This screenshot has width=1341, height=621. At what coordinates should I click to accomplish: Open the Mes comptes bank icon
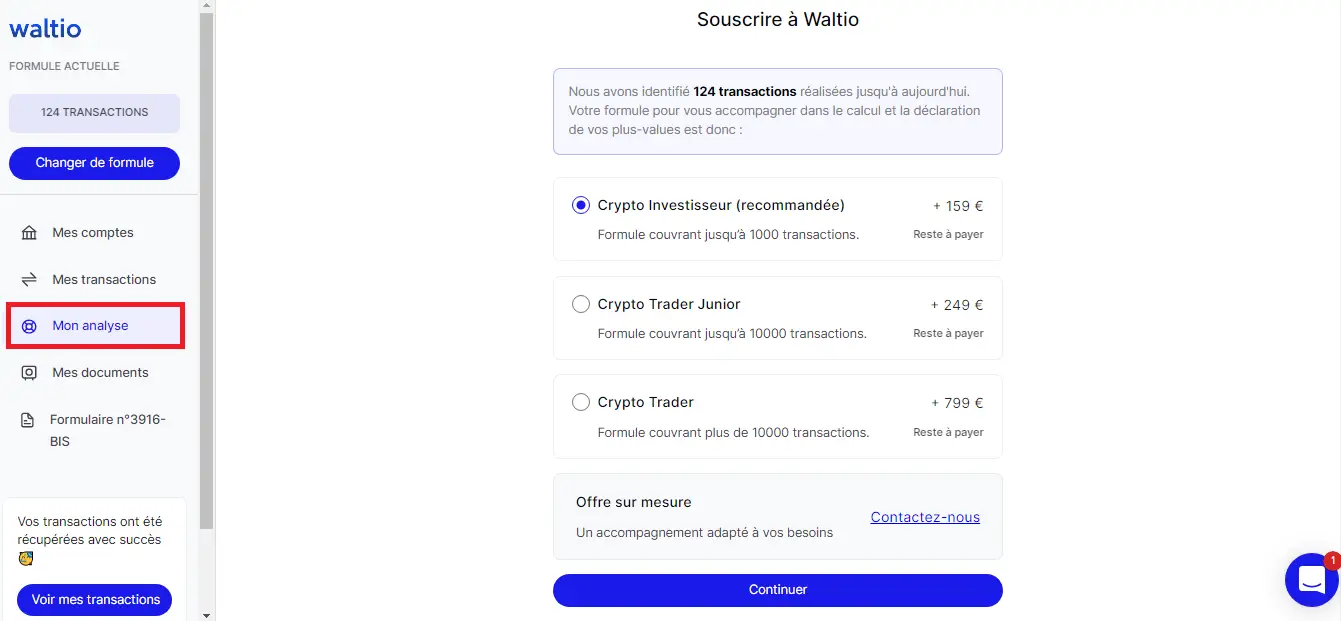point(31,232)
